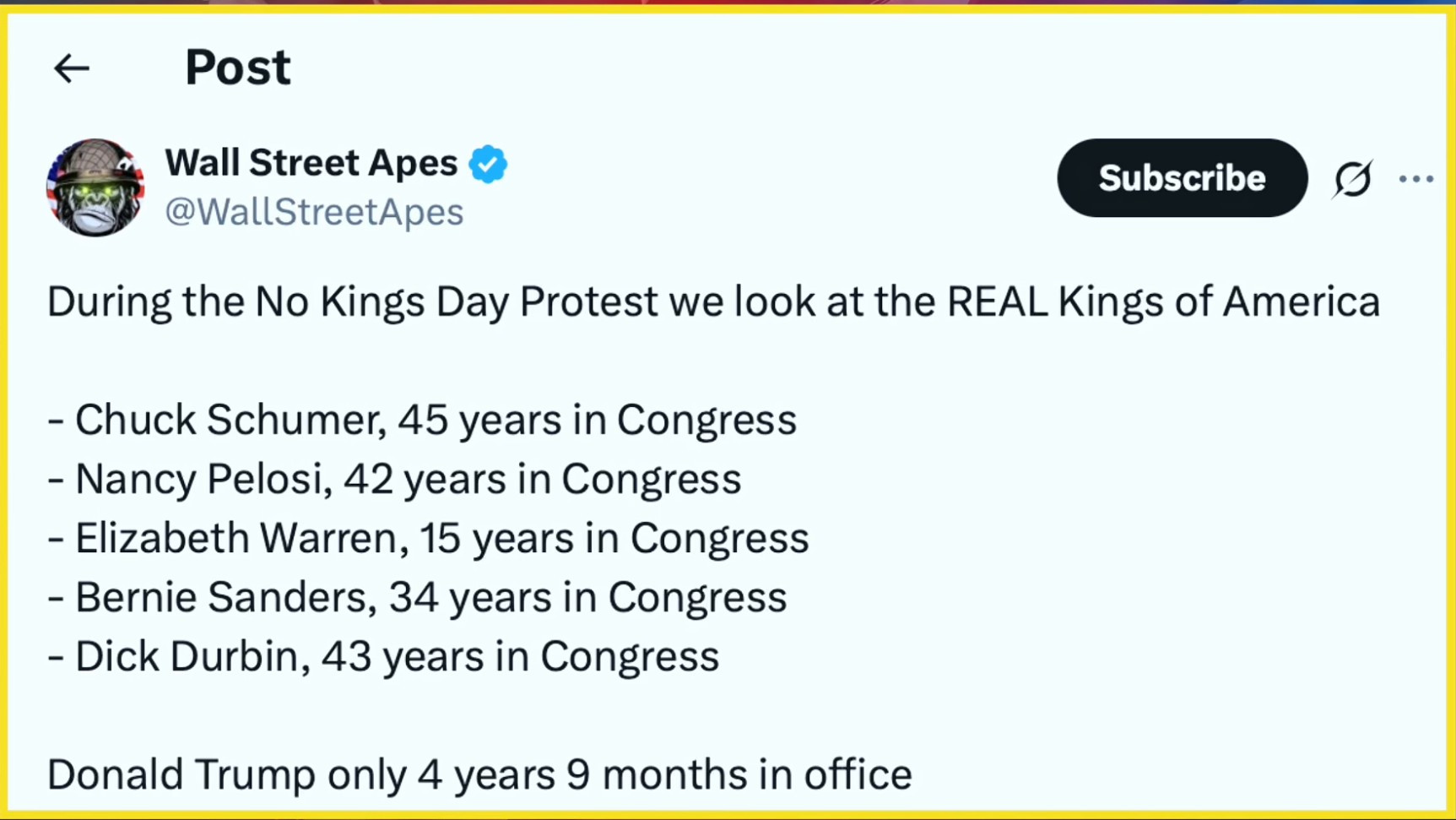Click the 'No Kings Day Protest' phrase
The image size is (1456, 820).
coord(456,302)
